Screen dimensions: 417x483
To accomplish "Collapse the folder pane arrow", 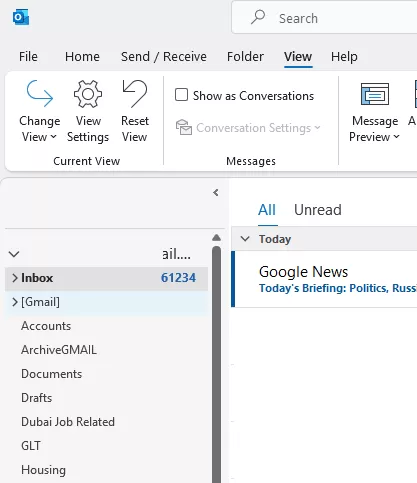I will tap(216, 192).
